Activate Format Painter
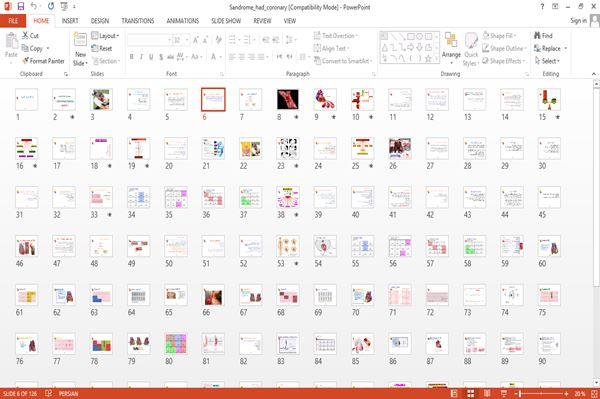 pos(43,61)
